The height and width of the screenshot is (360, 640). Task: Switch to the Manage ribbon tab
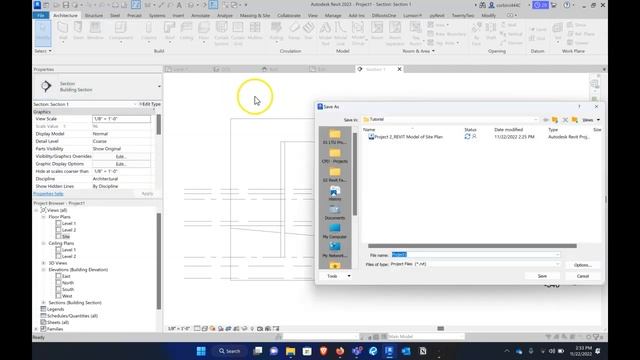333,16
